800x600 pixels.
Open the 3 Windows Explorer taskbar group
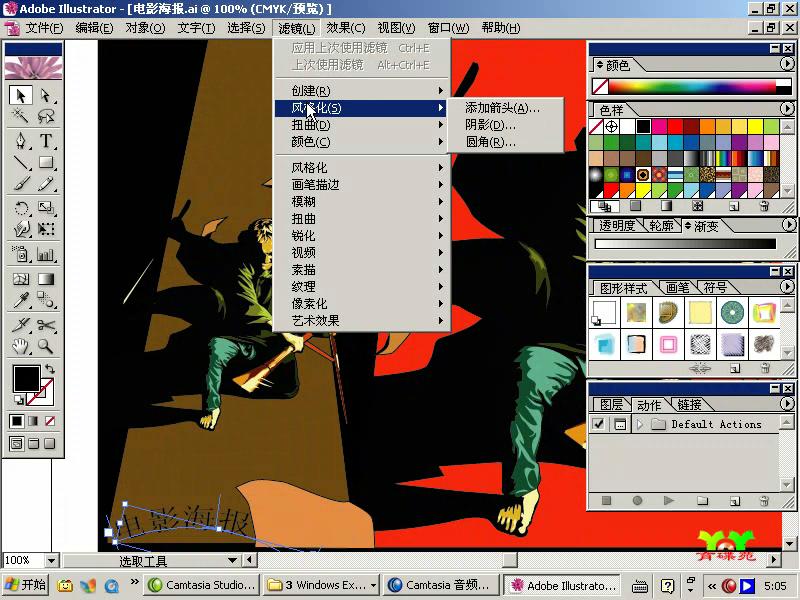[x=322, y=585]
